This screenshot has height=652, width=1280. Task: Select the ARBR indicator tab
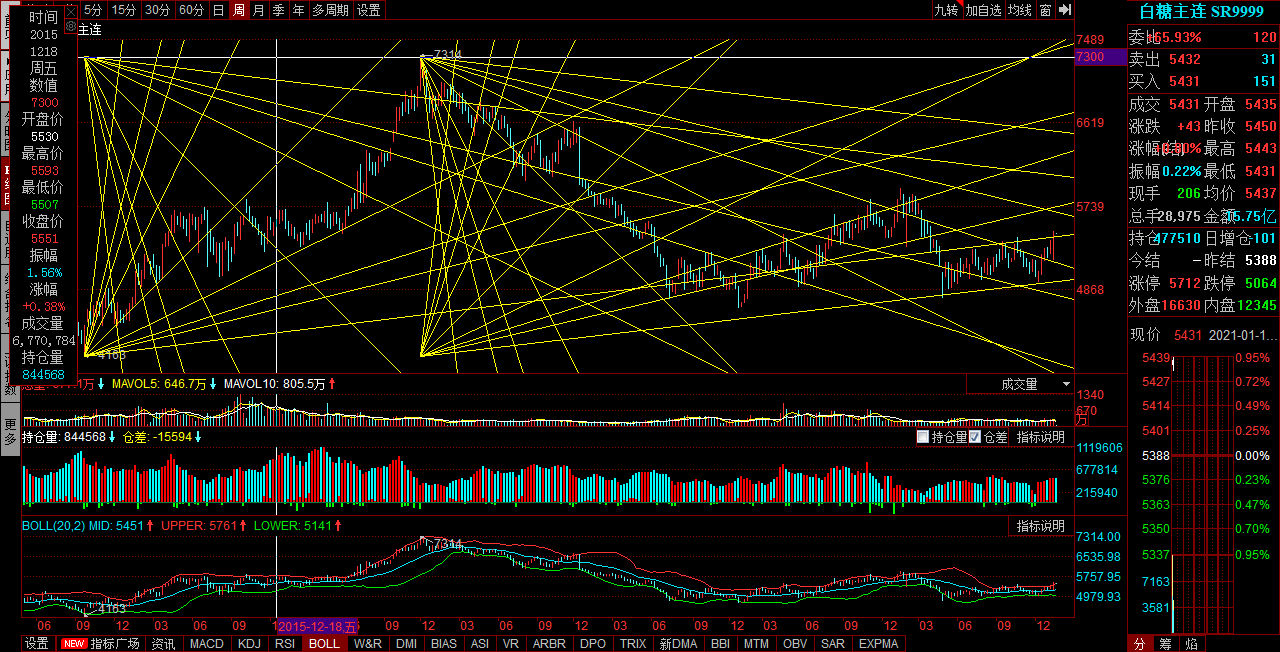pyautogui.click(x=550, y=644)
